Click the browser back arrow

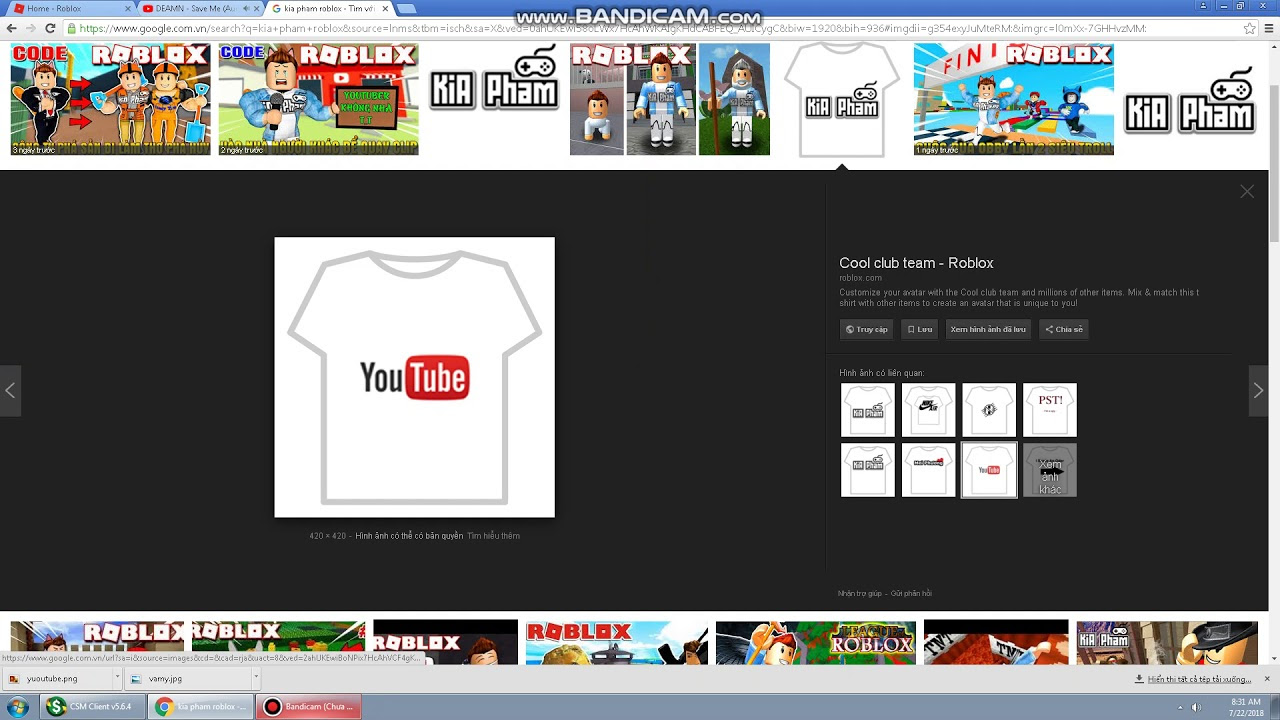(11, 28)
